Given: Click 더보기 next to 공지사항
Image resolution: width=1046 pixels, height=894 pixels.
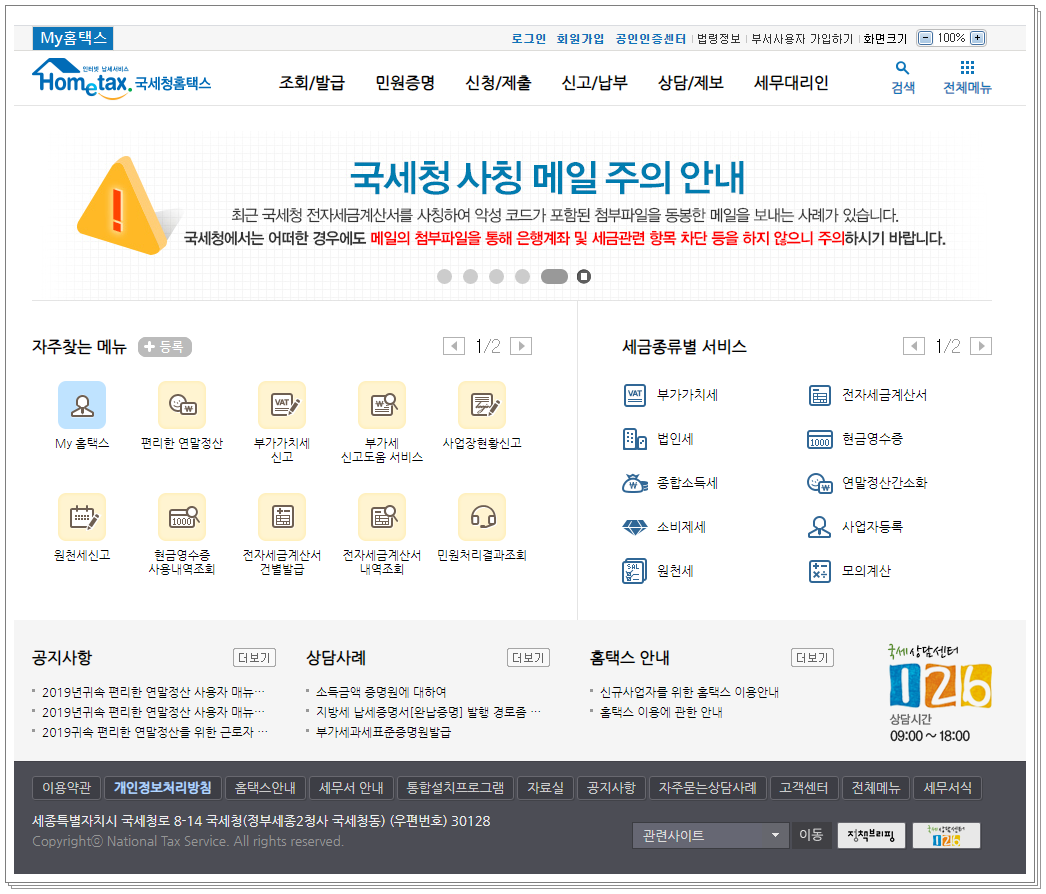Looking at the screenshot, I should 254,658.
